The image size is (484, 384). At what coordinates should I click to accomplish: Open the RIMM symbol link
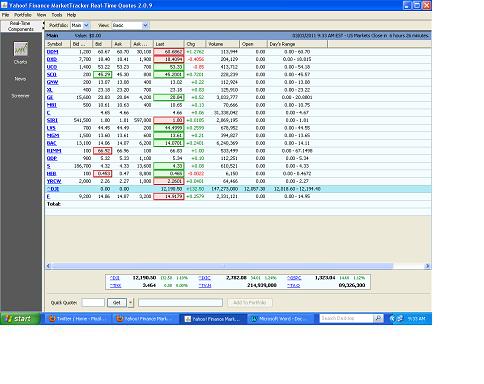pyautogui.click(x=54, y=151)
